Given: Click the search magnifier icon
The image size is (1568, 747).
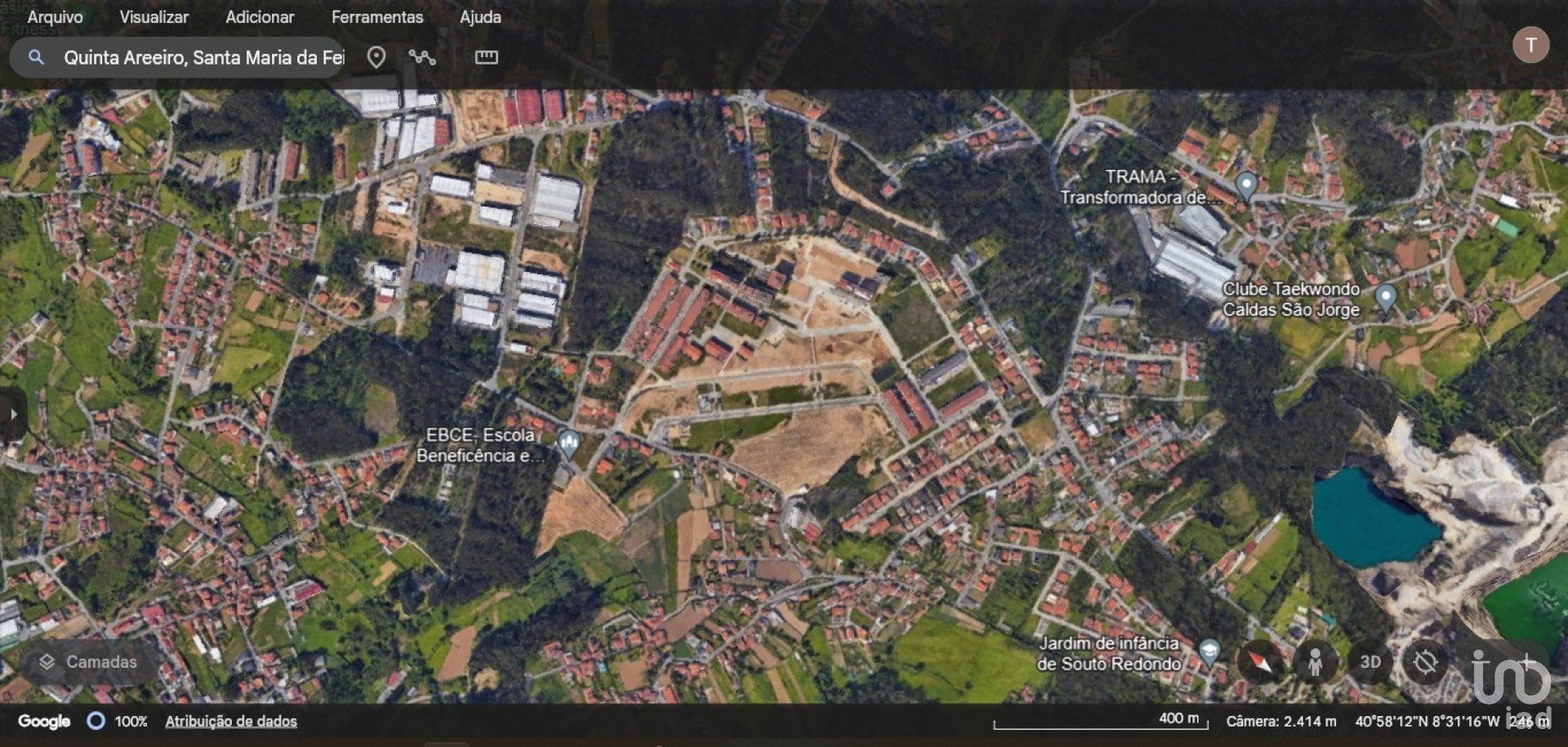Looking at the screenshot, I should tap(36, 57).
